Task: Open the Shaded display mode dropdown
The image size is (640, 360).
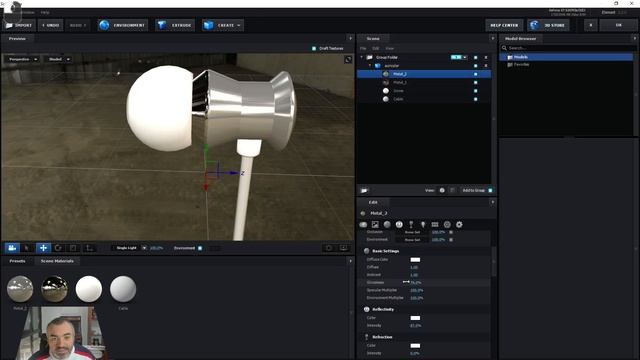Action: tap(59, 59)
